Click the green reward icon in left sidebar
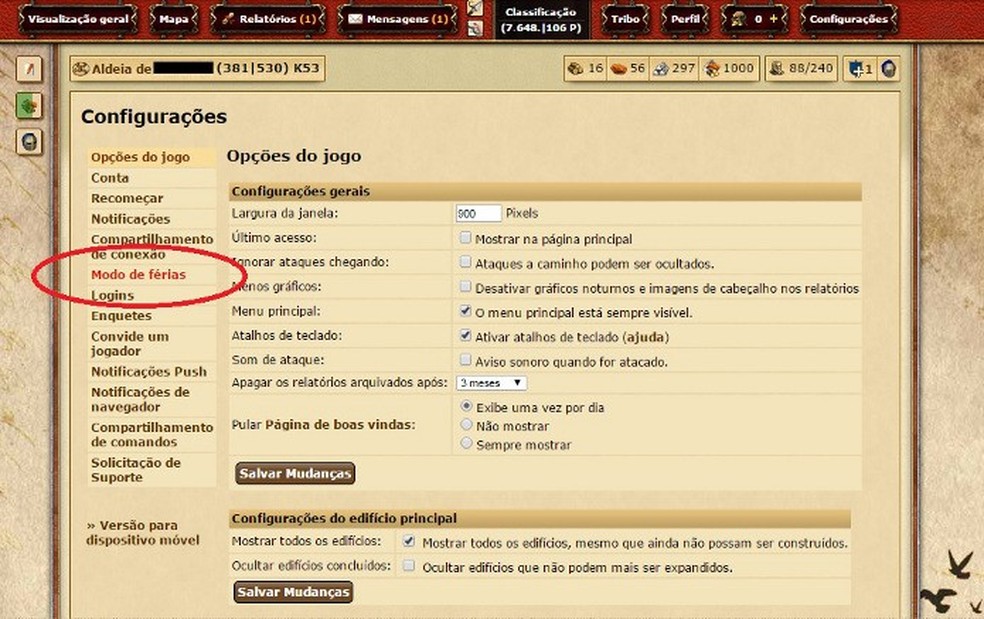This screenshot has height=619, width=984. coord(29,105)
